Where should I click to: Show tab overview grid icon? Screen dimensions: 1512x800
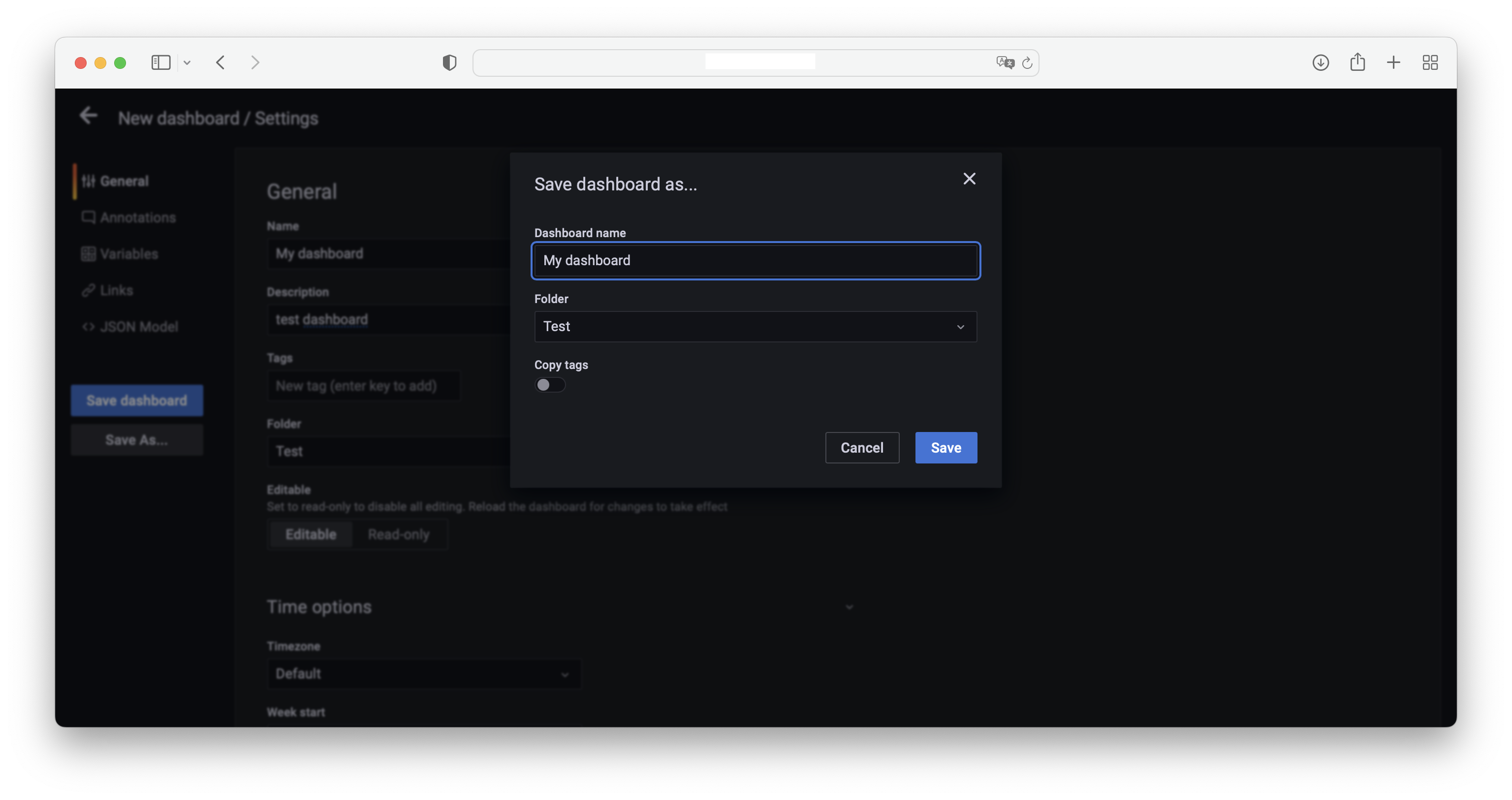(x=1430, y=62)
